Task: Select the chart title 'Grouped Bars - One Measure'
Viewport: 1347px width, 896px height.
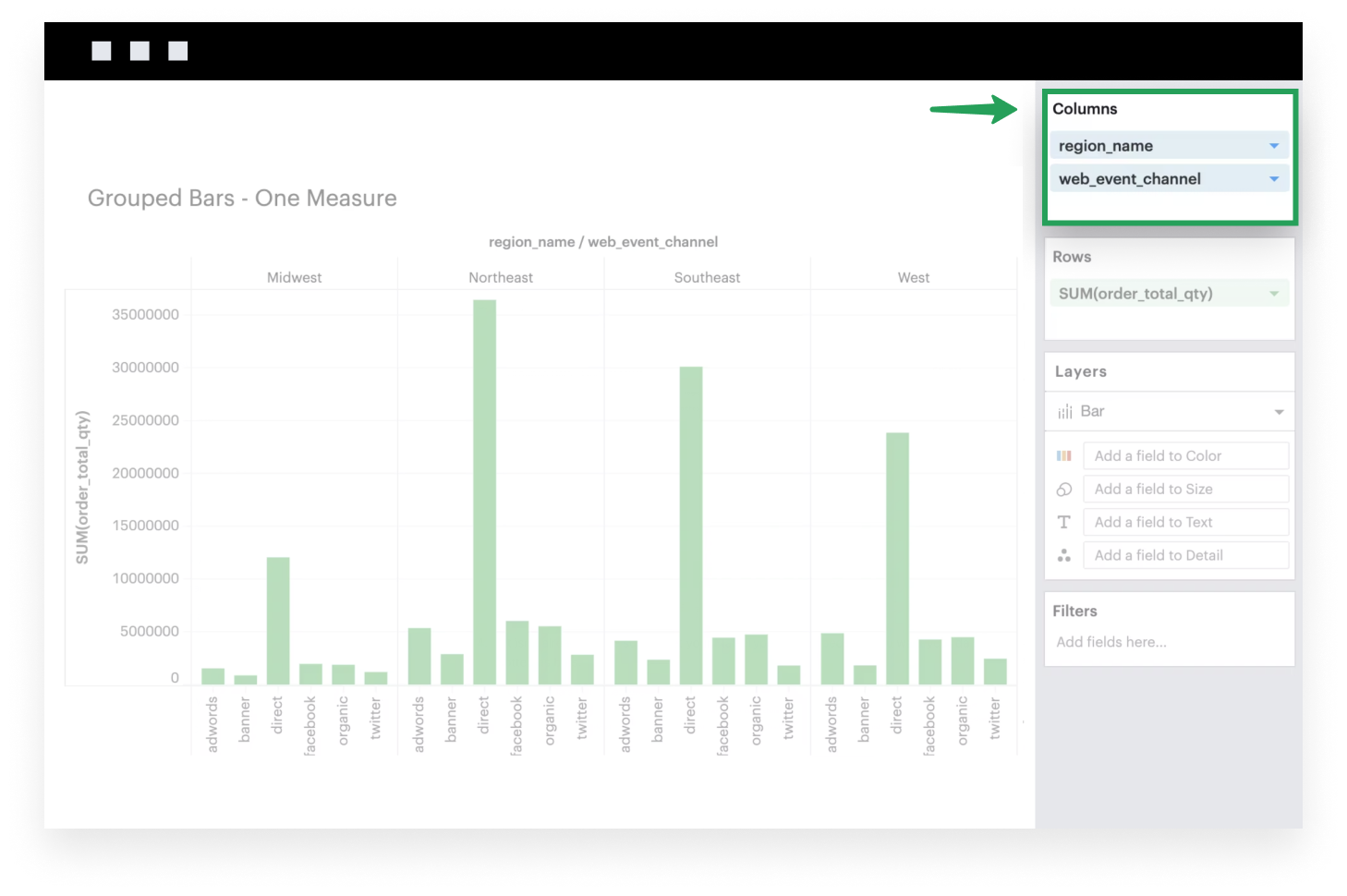Action: point(242,199)
